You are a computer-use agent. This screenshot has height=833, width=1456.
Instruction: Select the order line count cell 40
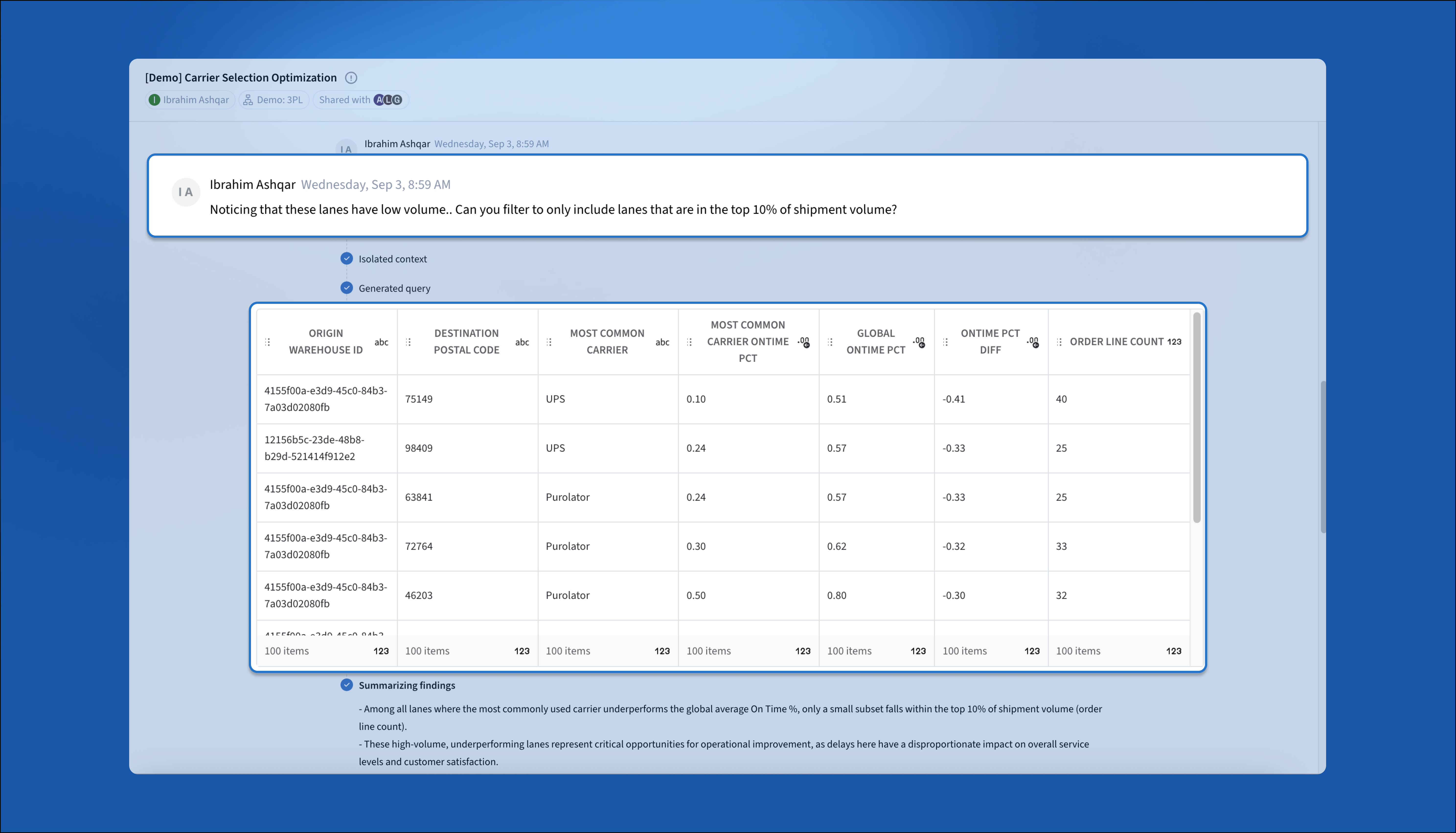coord(1119,399)
